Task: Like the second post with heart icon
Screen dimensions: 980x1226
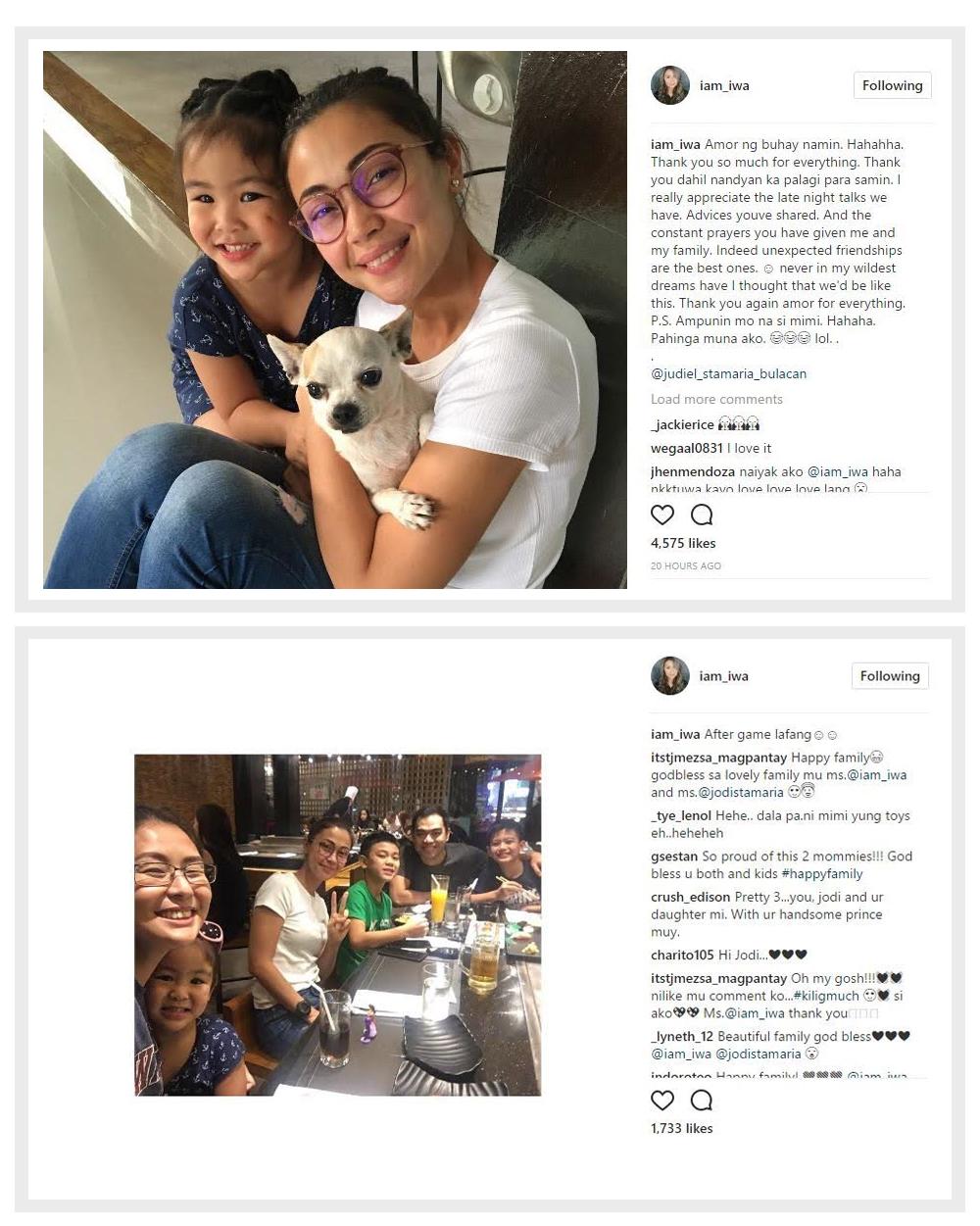Action: tap(662, 1100)
